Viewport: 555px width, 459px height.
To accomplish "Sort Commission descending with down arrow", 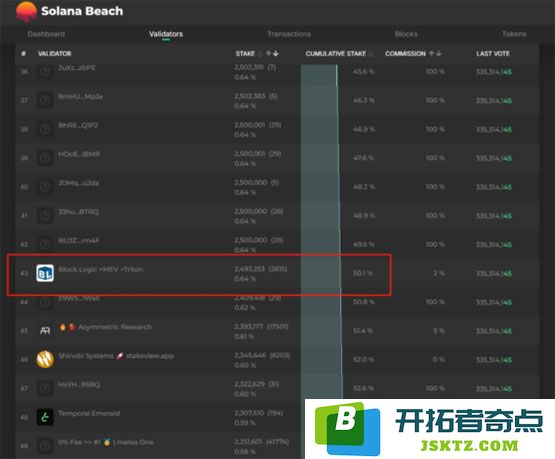I will coord(439,53).
